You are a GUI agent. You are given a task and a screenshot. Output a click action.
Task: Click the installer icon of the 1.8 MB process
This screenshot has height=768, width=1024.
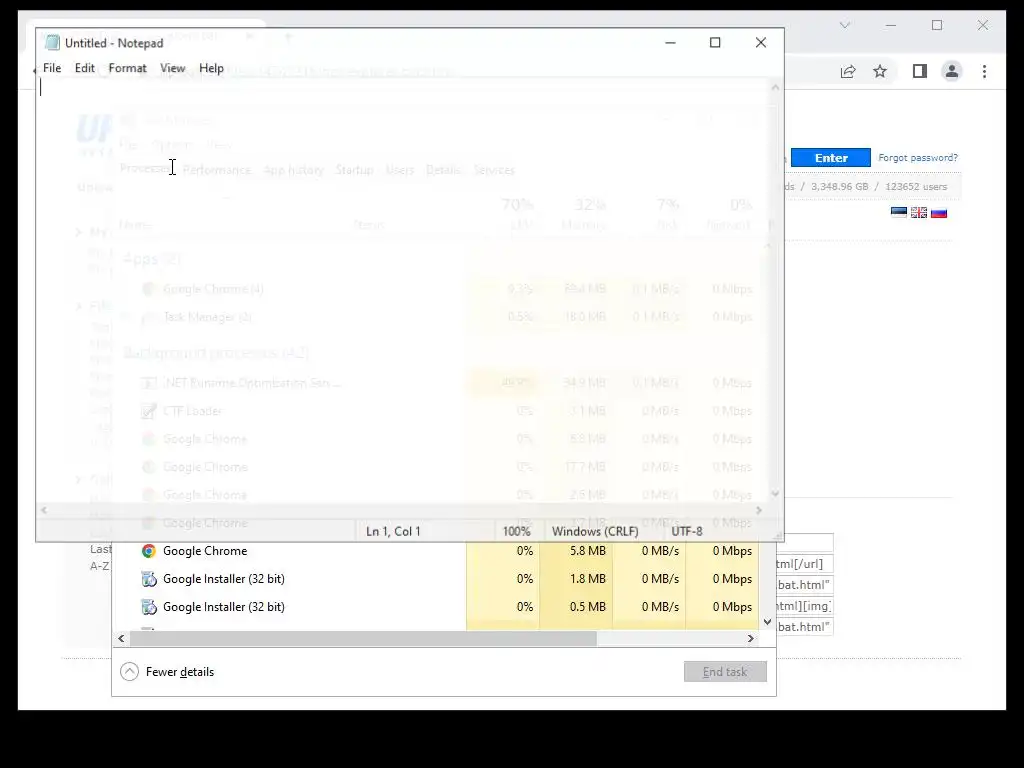149,579
